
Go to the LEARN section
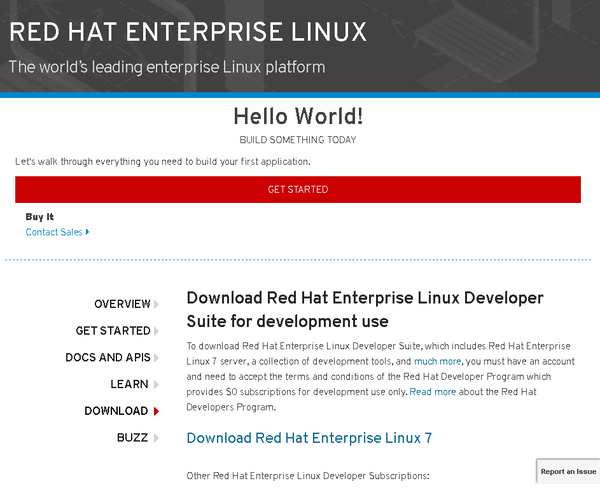point(129,384)
